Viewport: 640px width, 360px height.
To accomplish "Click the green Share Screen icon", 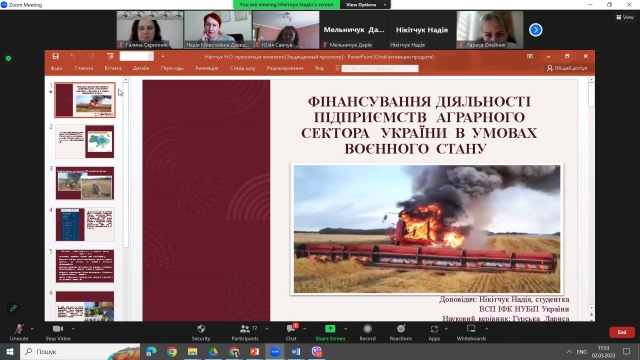I will click(x=330, y=329).
